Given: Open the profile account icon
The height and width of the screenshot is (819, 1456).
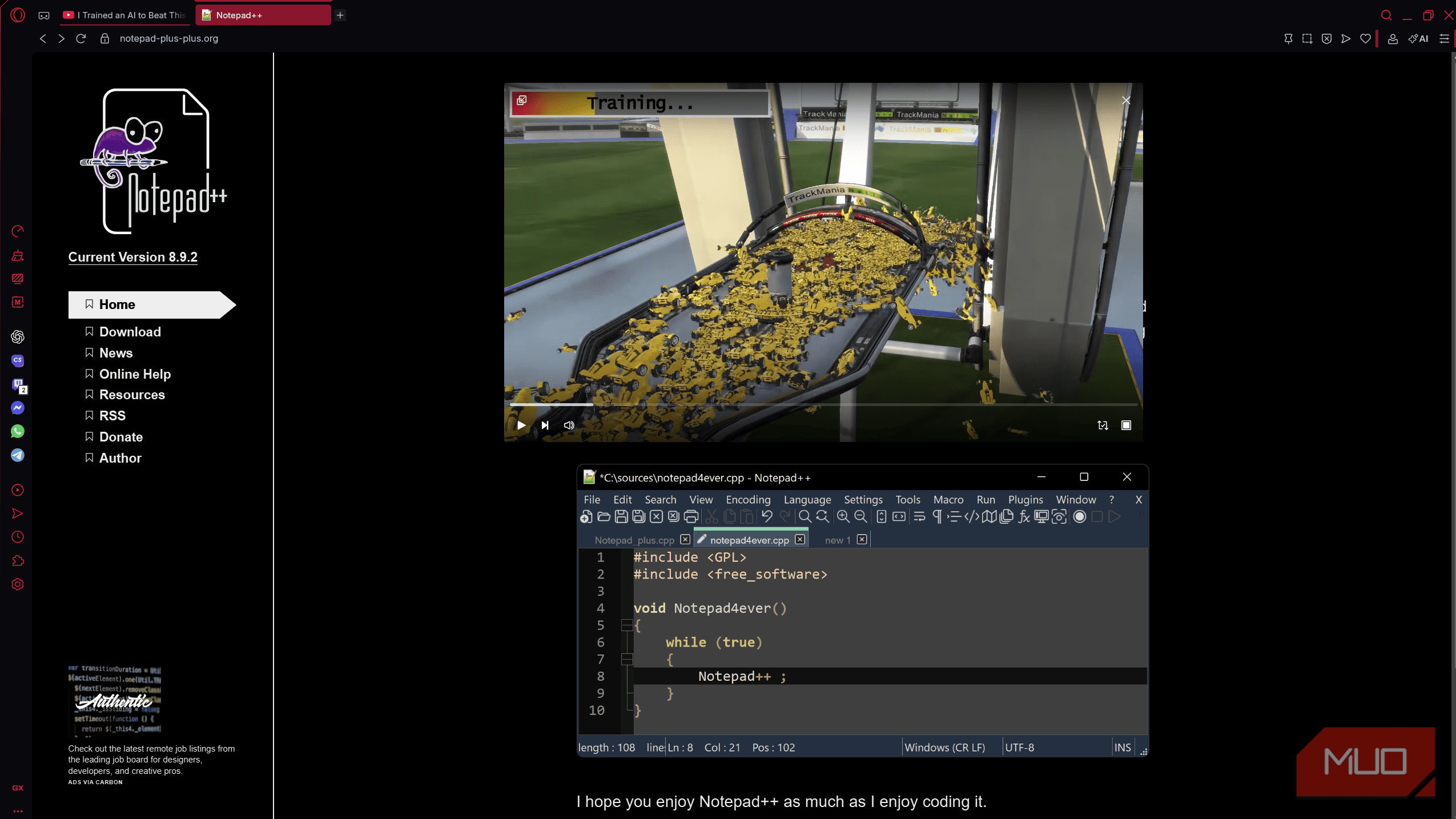Looking at the screenshot, I should pos(1393,39).
